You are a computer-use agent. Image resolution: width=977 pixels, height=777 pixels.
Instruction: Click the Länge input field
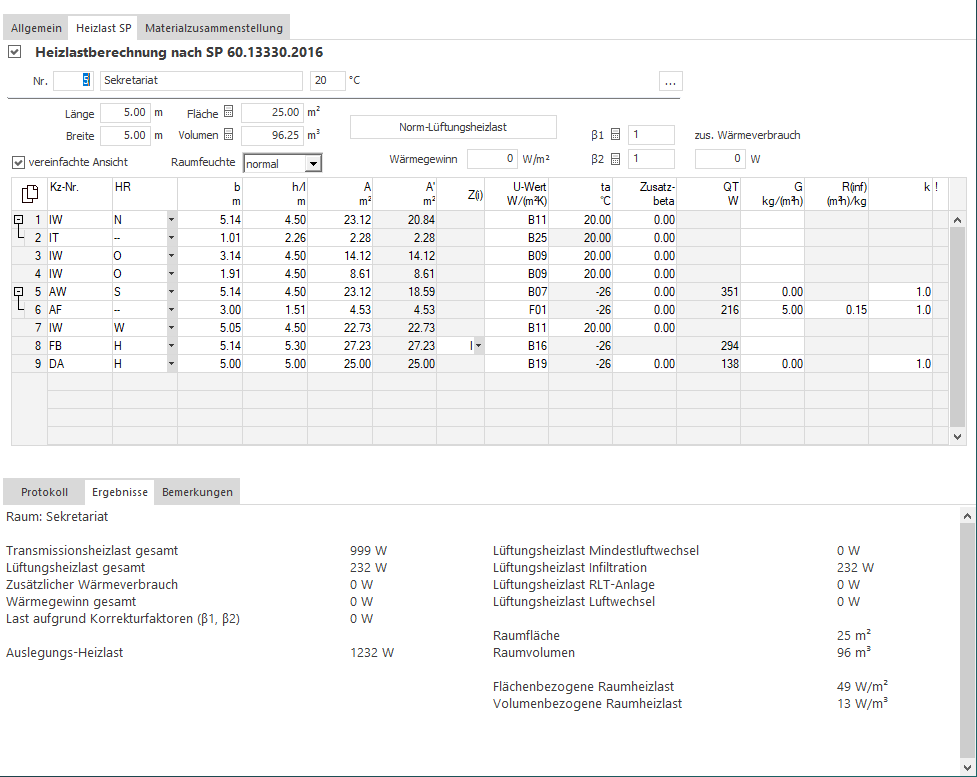click(x=125, y=113)
